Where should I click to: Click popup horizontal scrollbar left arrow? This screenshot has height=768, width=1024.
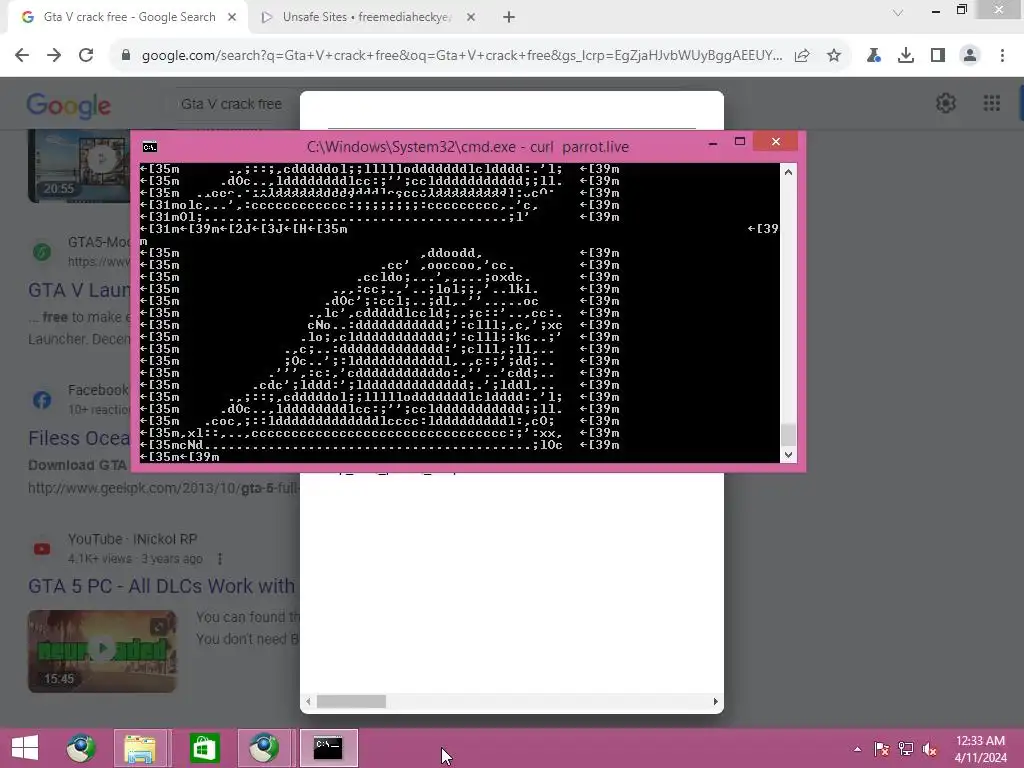coord(308,702)
